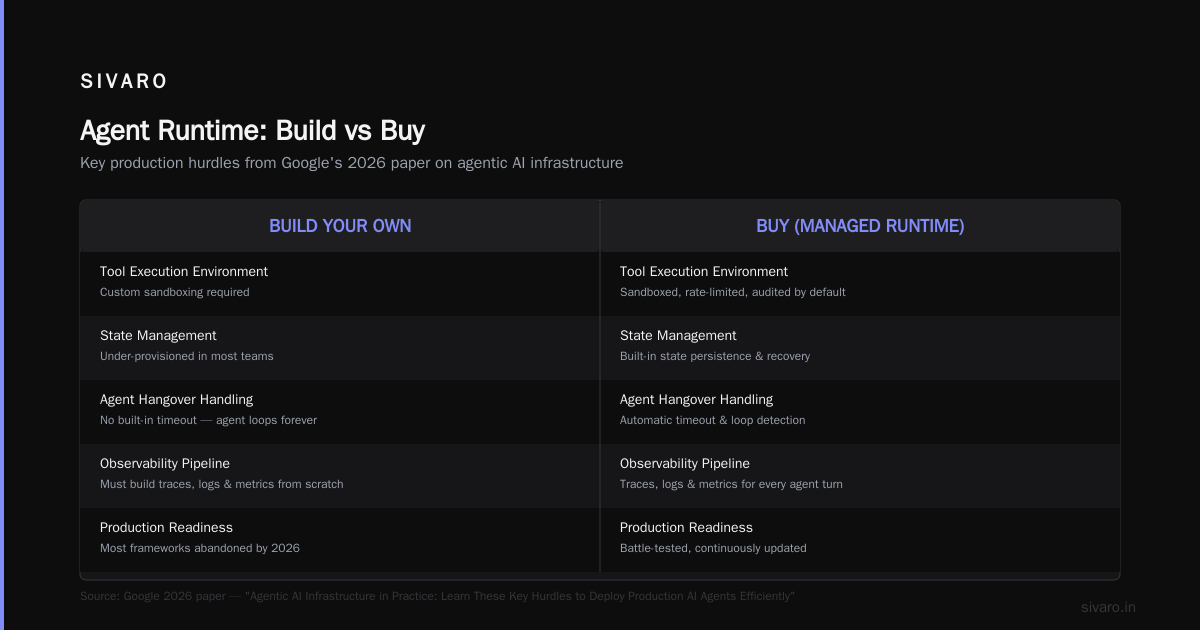Click Traces, logs & metrics for every agent turn
1200x630 pixels.
coord(731,485)
